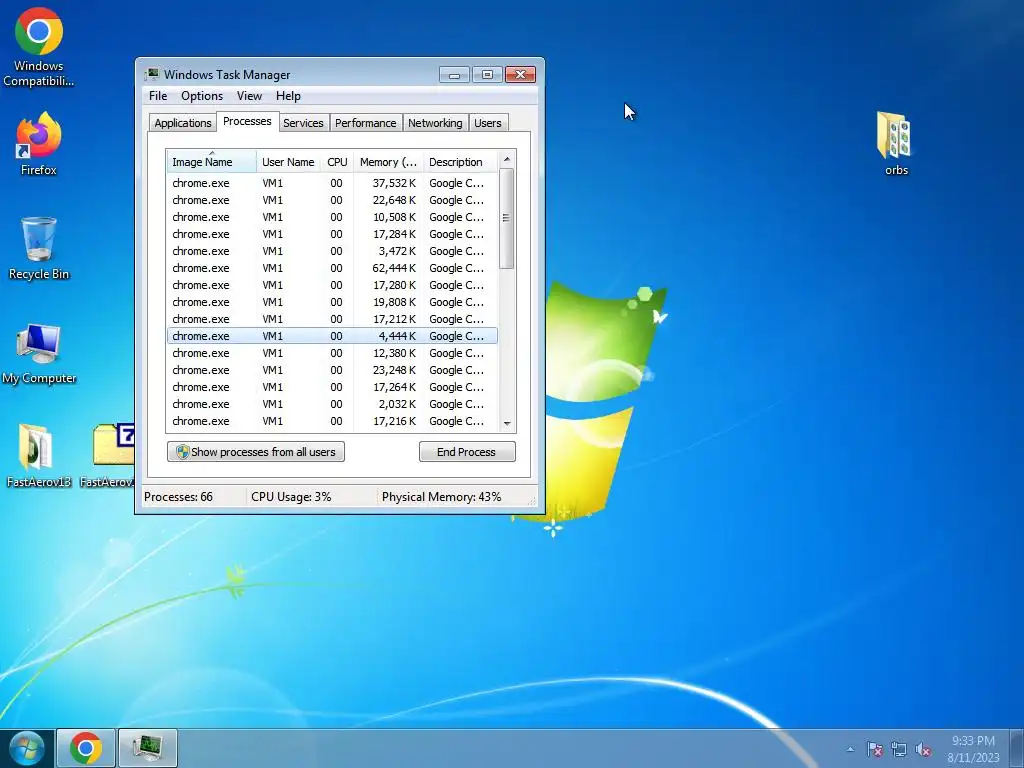
Task: Minimize the Task Manager window
Action: coord(455,74)
